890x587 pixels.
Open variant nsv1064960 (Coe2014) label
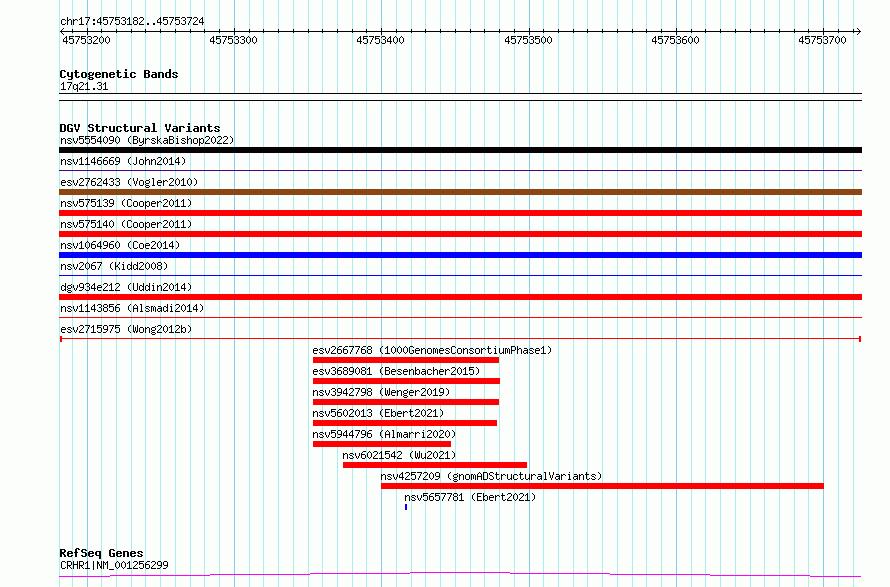[120, 245]
